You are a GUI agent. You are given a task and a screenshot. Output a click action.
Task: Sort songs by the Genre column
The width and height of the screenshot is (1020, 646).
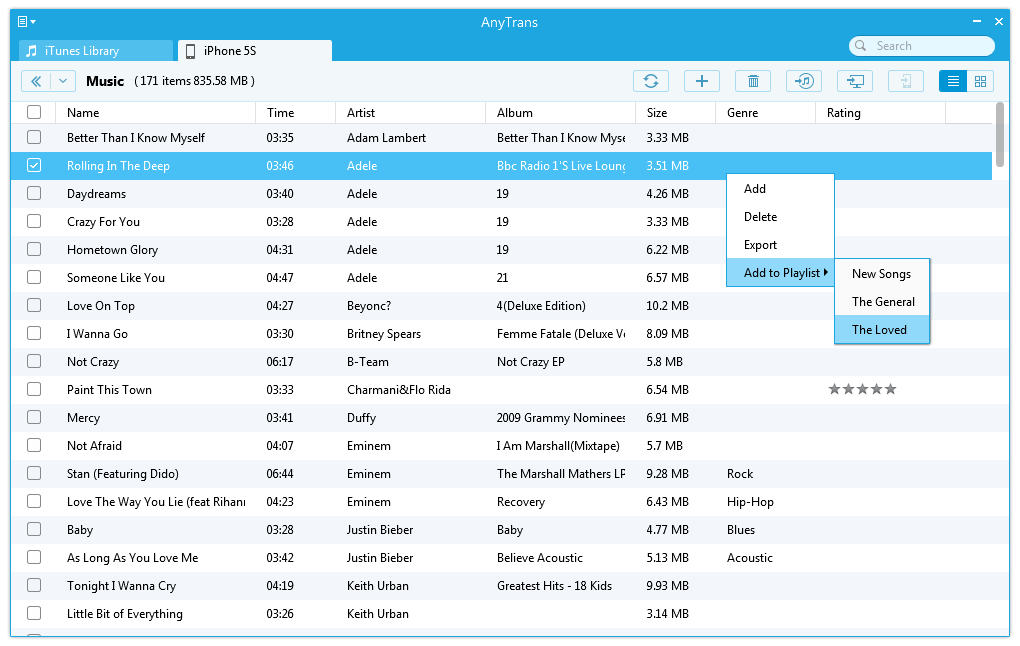766,113
